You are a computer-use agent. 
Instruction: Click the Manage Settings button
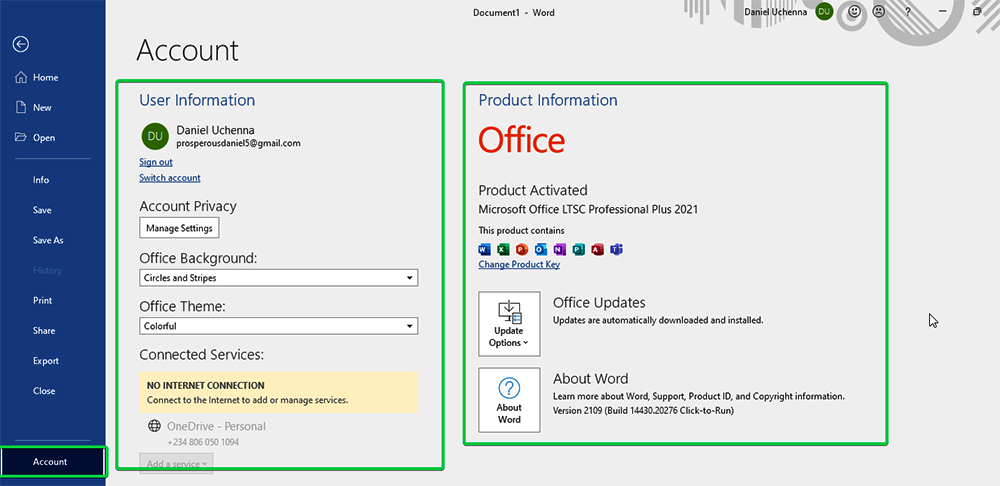point(179,228)
